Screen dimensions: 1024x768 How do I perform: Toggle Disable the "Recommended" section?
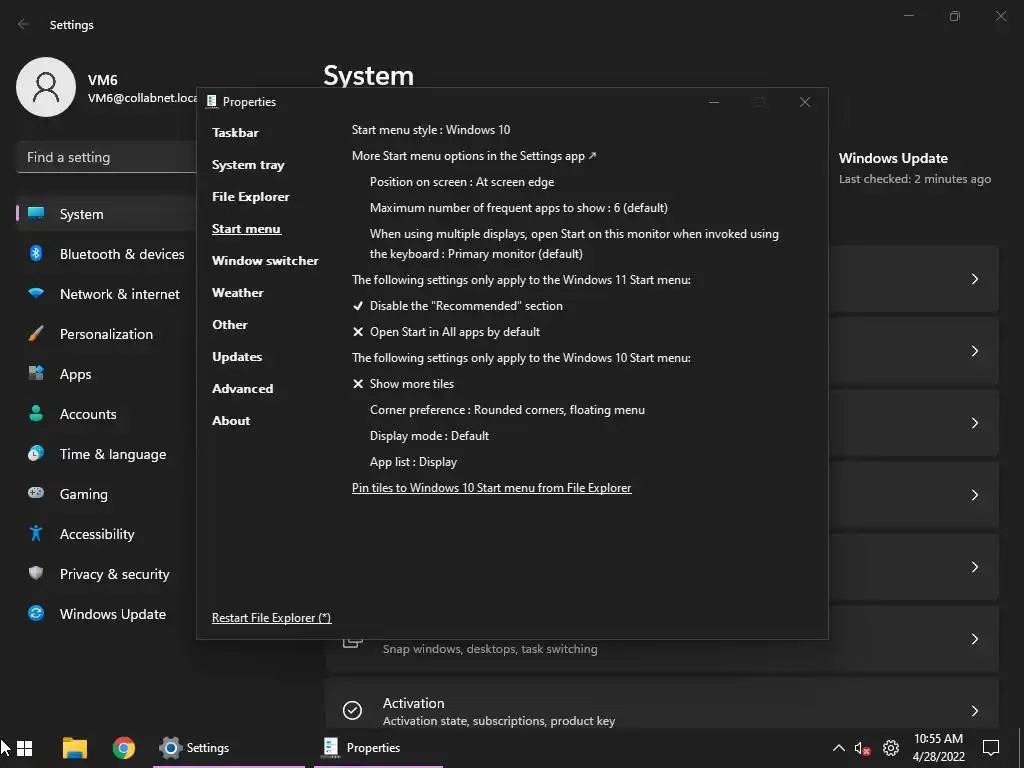pyautogui.click(x=457, y=306)
